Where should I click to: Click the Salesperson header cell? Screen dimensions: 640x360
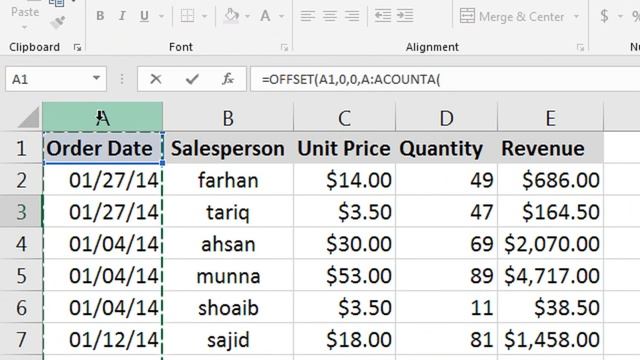(x=228, y=148)
